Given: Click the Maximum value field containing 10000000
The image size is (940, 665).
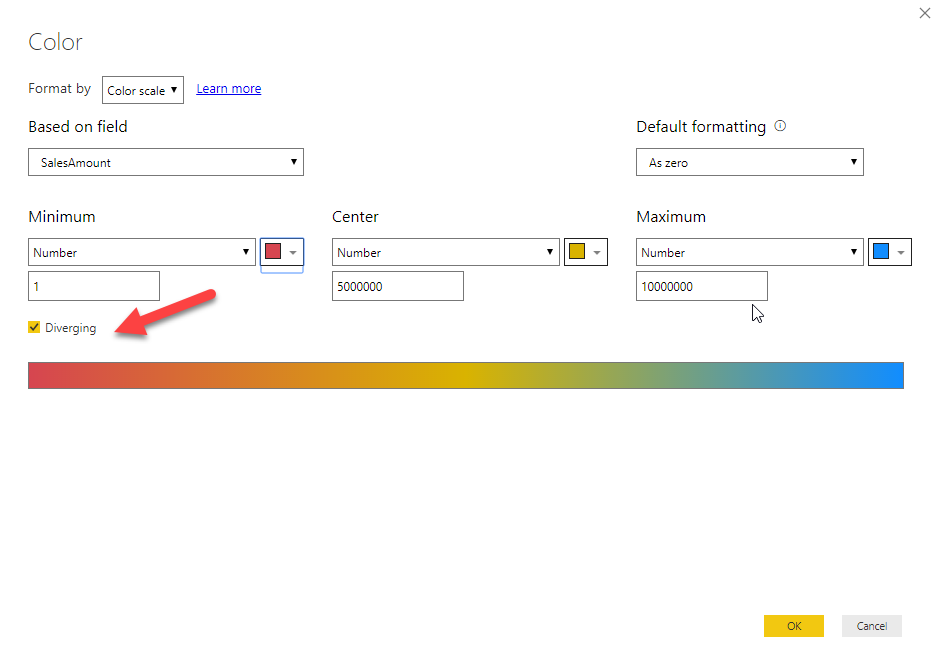Looking at the screenshot, I should coord(702,286).
